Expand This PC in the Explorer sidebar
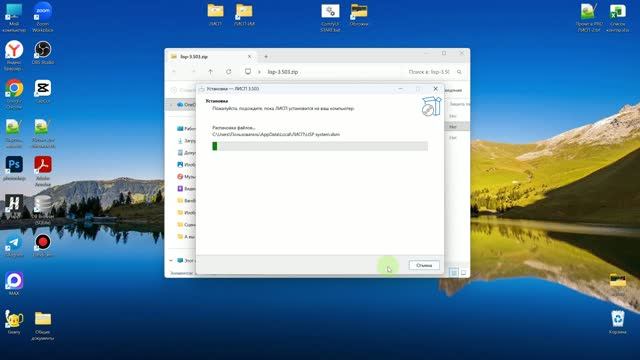The width and height of the screenshot is (640, 360). pos(171,260)
